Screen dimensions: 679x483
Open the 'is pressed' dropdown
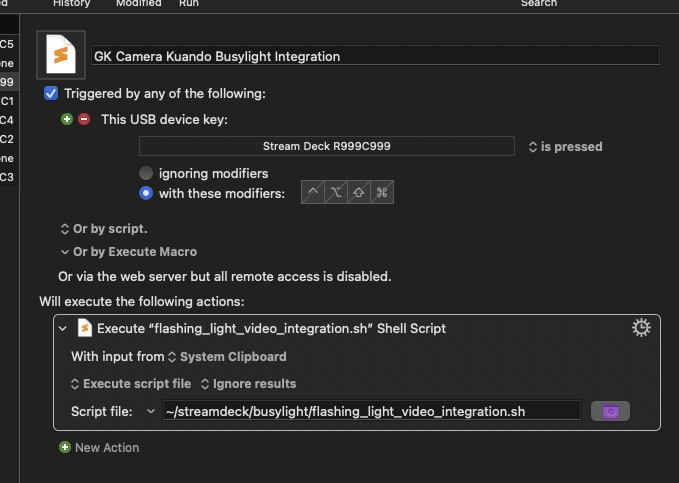[565, 147]
